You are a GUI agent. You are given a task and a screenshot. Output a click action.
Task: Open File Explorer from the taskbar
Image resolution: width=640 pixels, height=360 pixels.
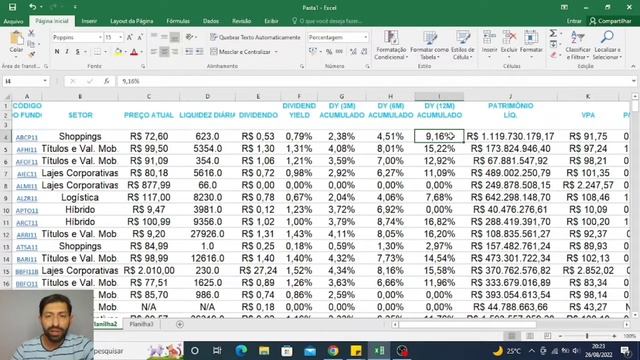(264, 351)
